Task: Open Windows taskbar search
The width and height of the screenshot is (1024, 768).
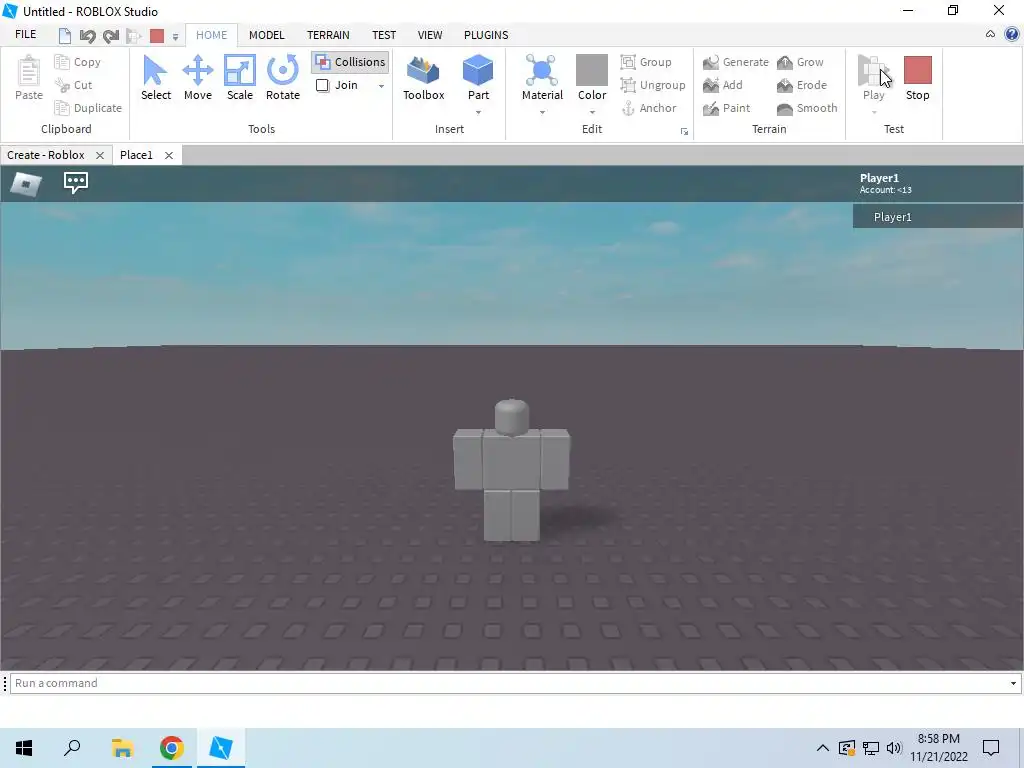Action: 72,748
